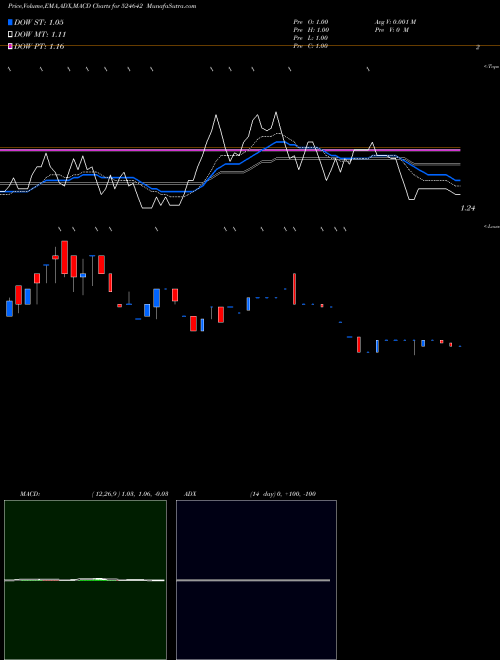
Task: Click the tallest red candlestick near the chart's left
Action: pos(64,257)
